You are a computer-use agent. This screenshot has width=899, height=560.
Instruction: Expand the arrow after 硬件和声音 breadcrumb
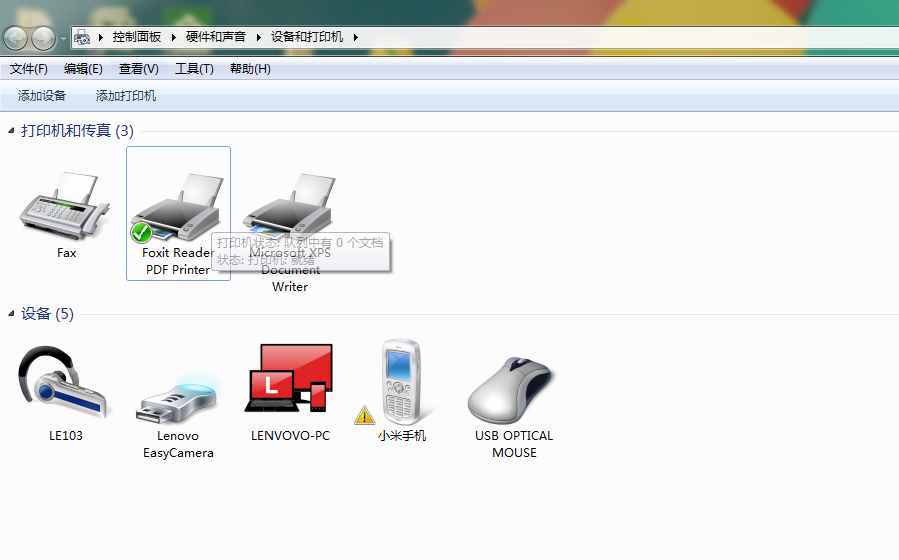point(258,38)
